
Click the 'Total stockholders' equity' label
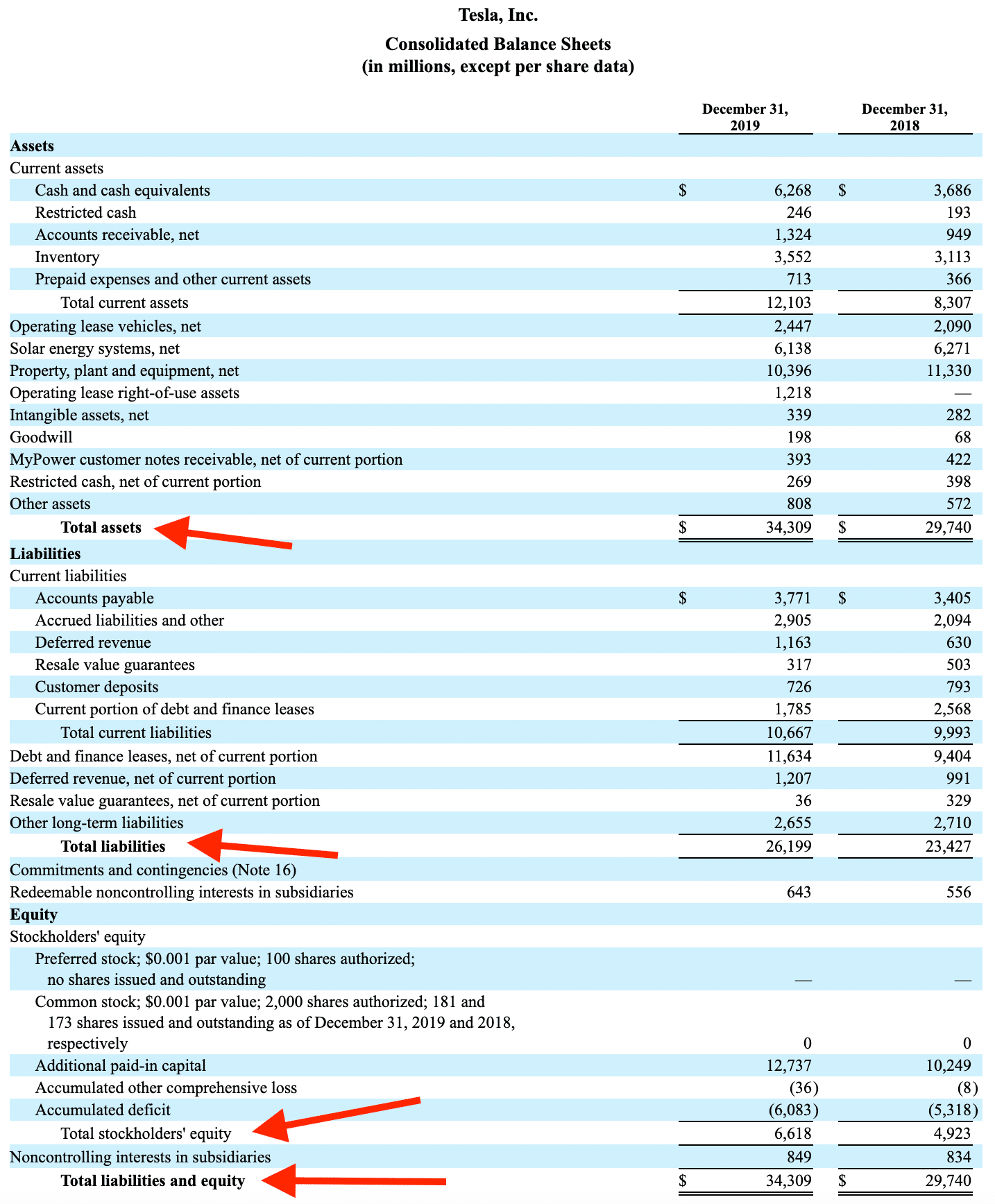pyautogui.click(x=146, y=1133)
